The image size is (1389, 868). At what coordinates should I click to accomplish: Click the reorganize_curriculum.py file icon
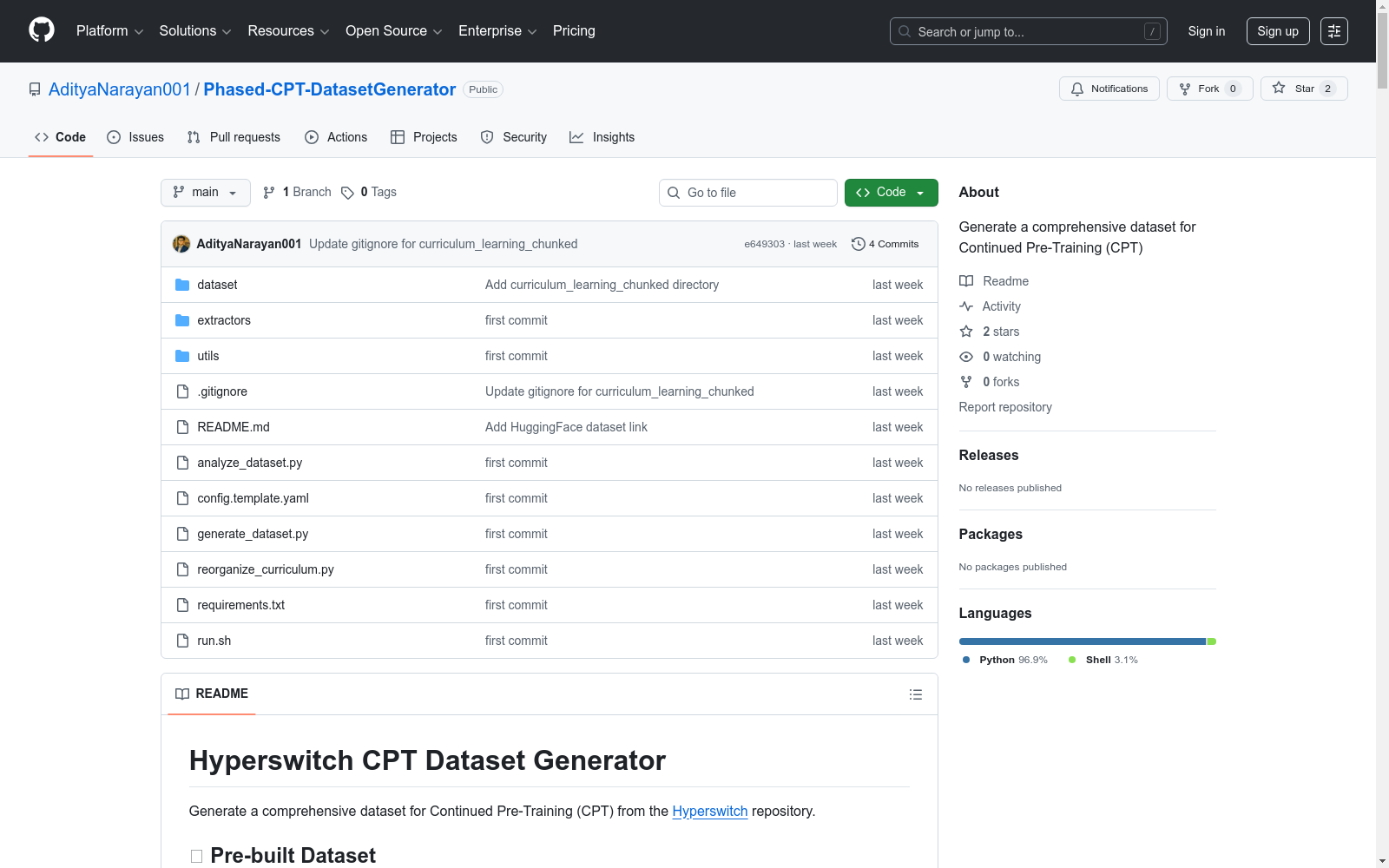182,569
